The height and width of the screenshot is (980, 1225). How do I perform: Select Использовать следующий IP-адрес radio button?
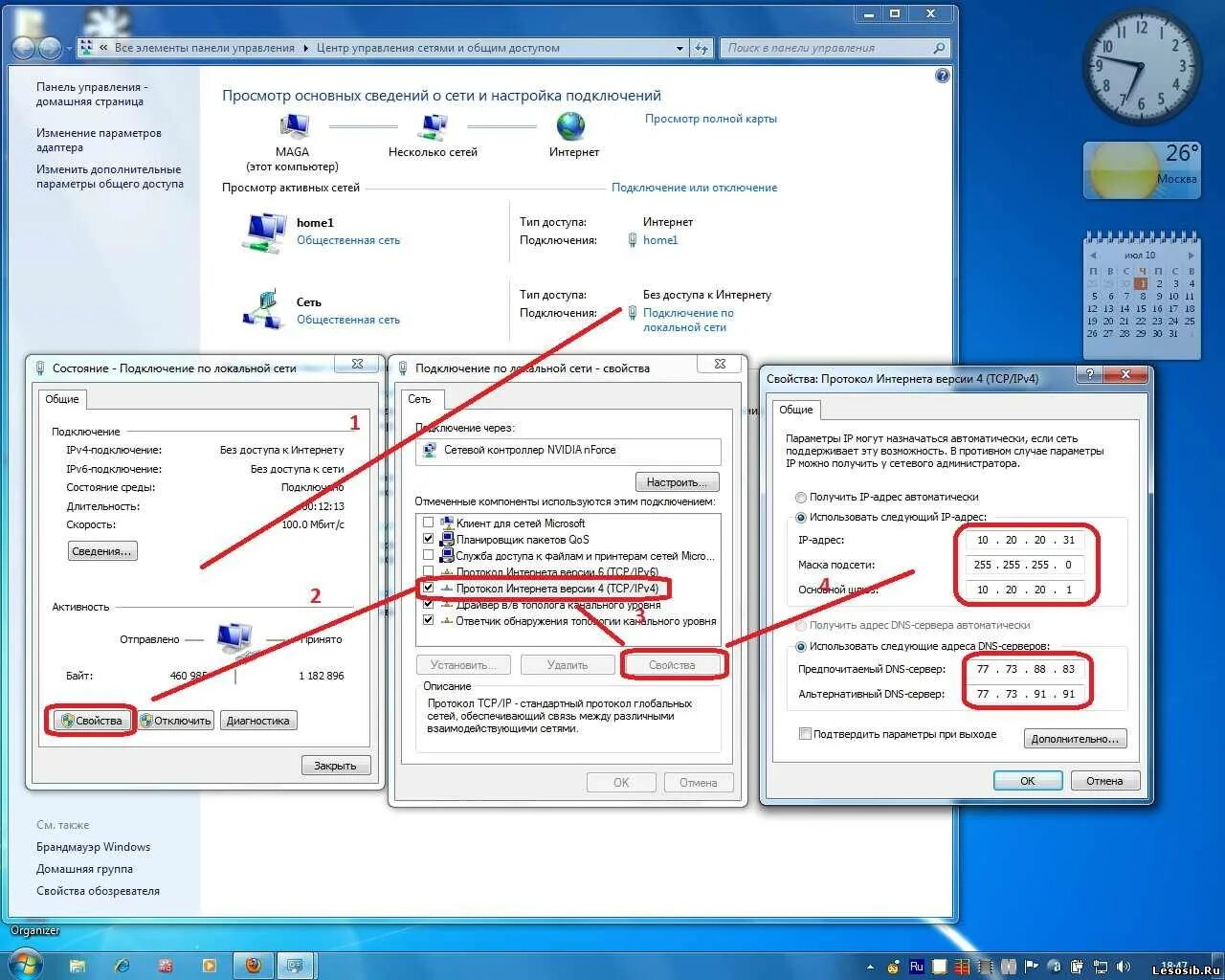click(801, 517)
